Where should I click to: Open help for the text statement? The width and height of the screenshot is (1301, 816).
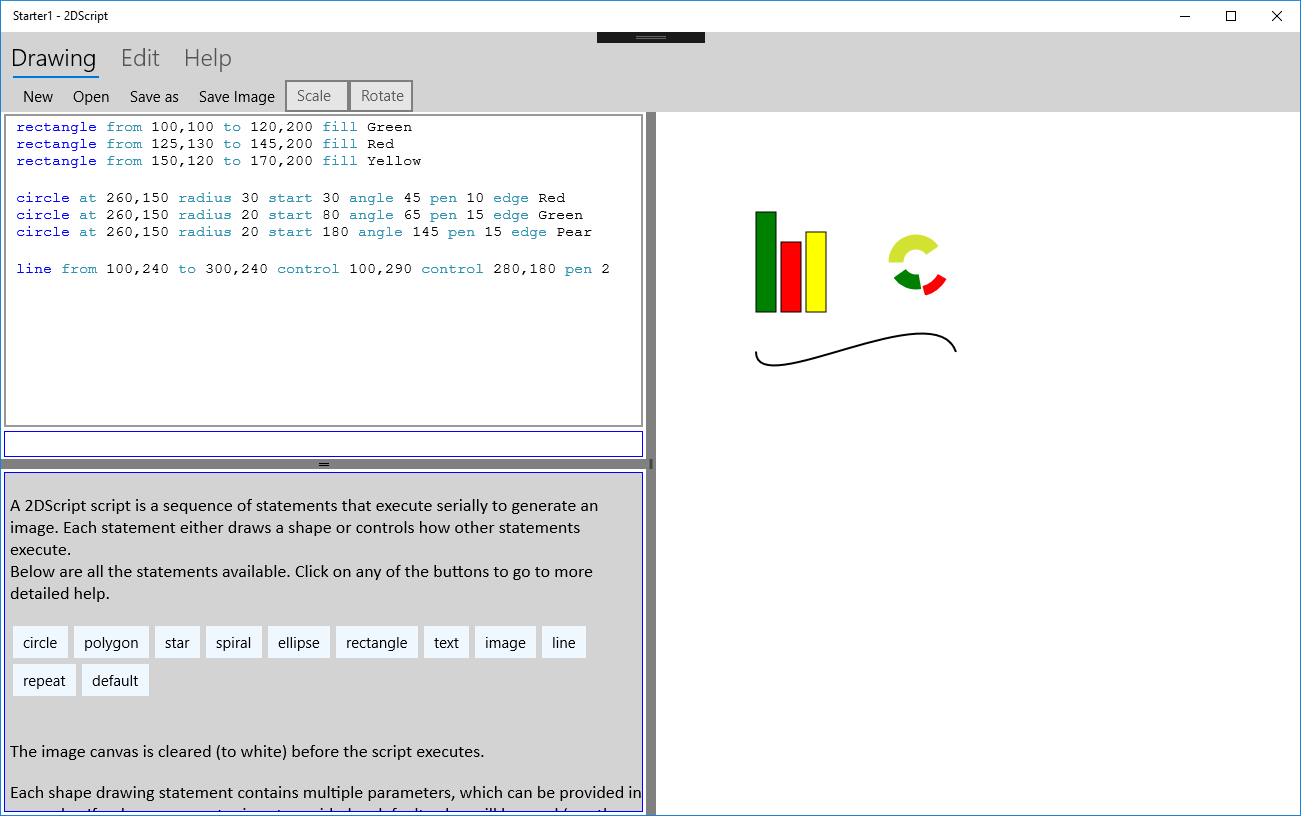[x=446, y=643]
